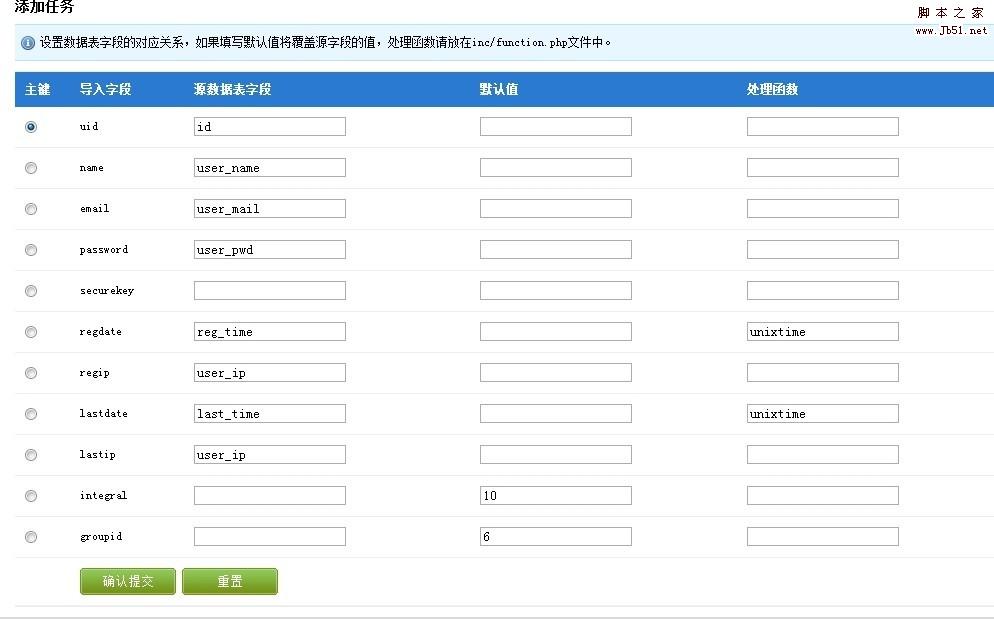994x619 pixels.
Task: Select groupid row radio button
Action: [30, 537]
